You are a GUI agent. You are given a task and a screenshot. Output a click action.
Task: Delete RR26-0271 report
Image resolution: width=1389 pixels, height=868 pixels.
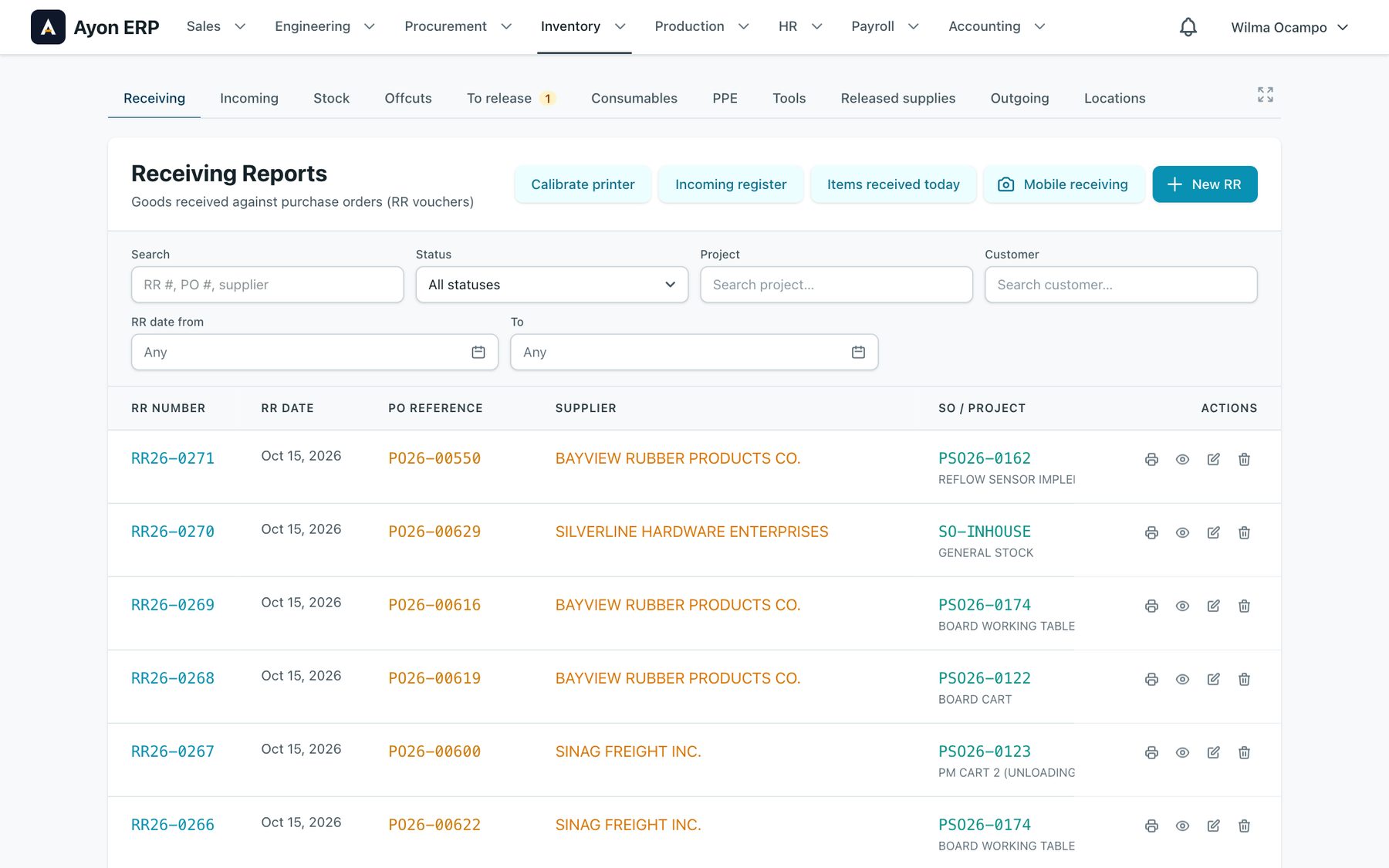click(1244, 459)
